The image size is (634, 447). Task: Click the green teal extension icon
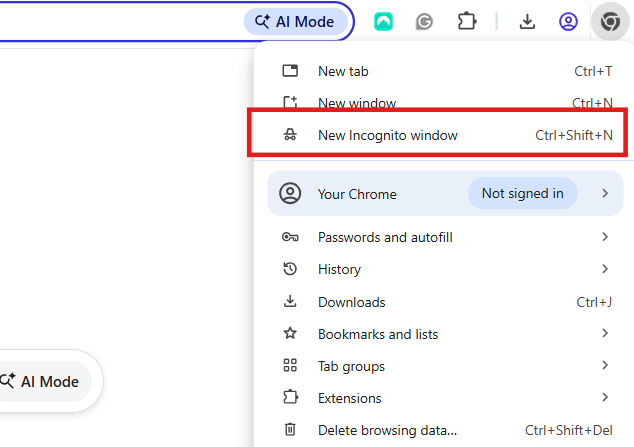tap(383, 22)
